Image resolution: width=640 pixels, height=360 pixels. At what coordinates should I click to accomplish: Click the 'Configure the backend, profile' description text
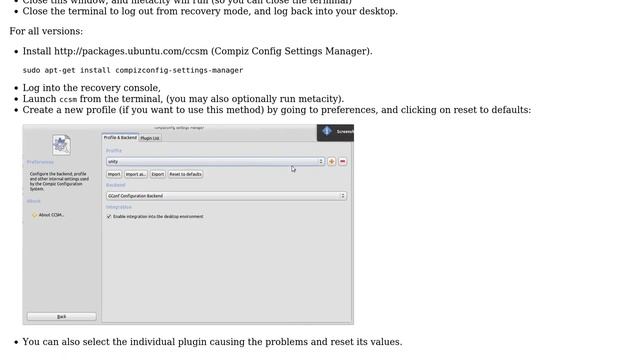[59, 181]
